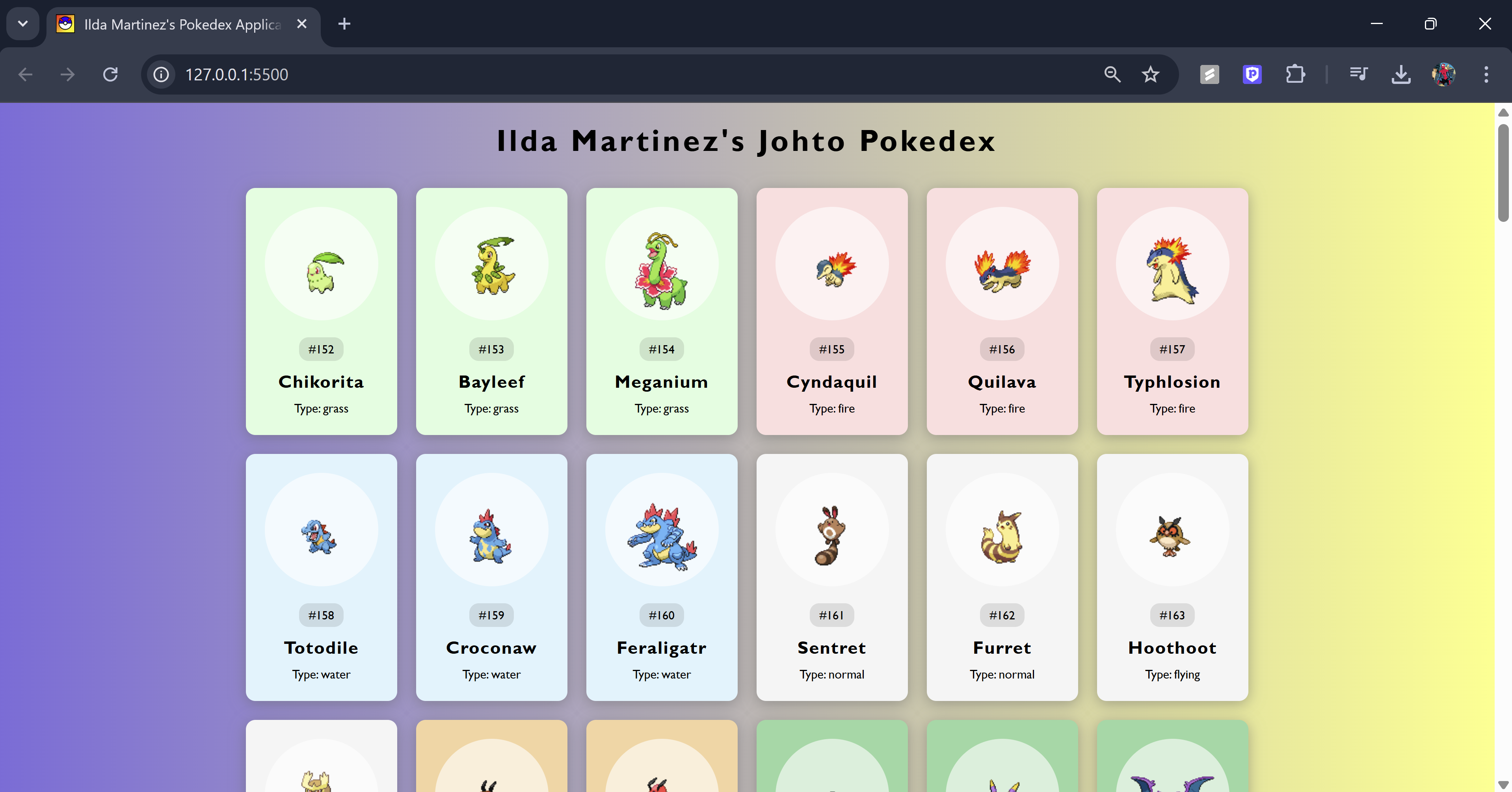The height and width of the screenshot is (792, 1512).
Task: Open the Downloads icon
Action: pyautogui.click(x=1401, y=74)
